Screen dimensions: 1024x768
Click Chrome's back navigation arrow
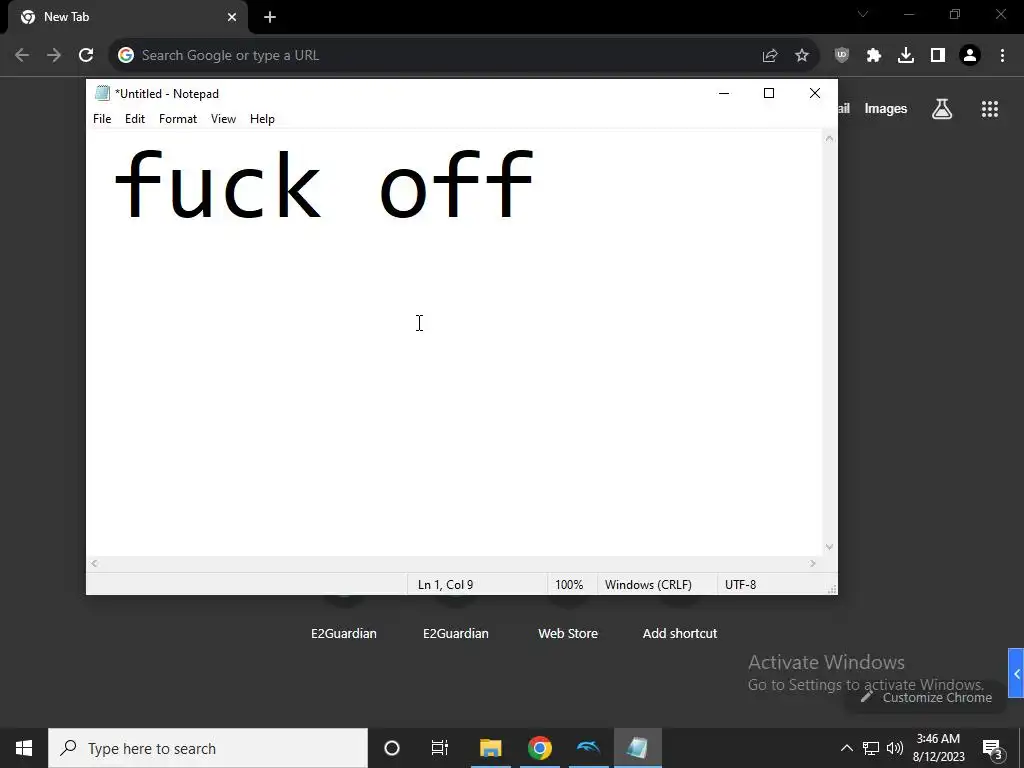(x=22, y=56)
